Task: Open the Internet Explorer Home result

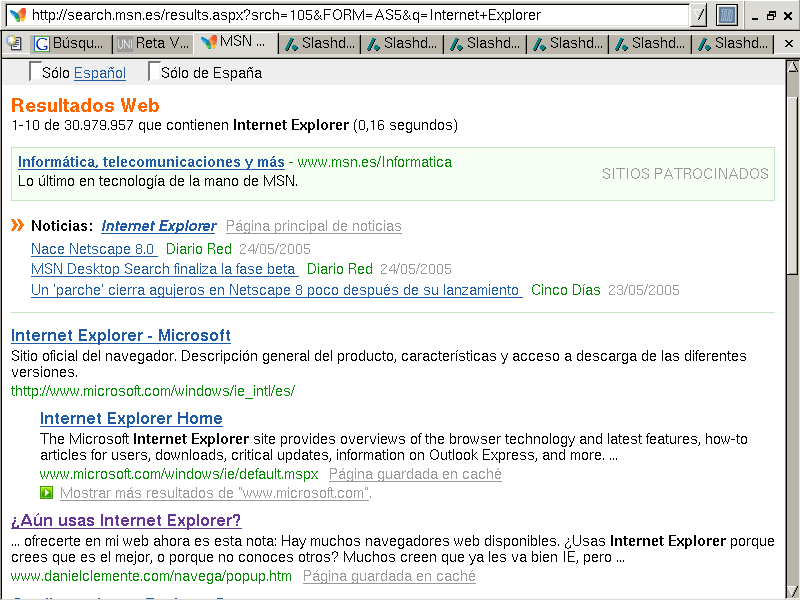Action: pyautogui.click(x=131, y=418)
